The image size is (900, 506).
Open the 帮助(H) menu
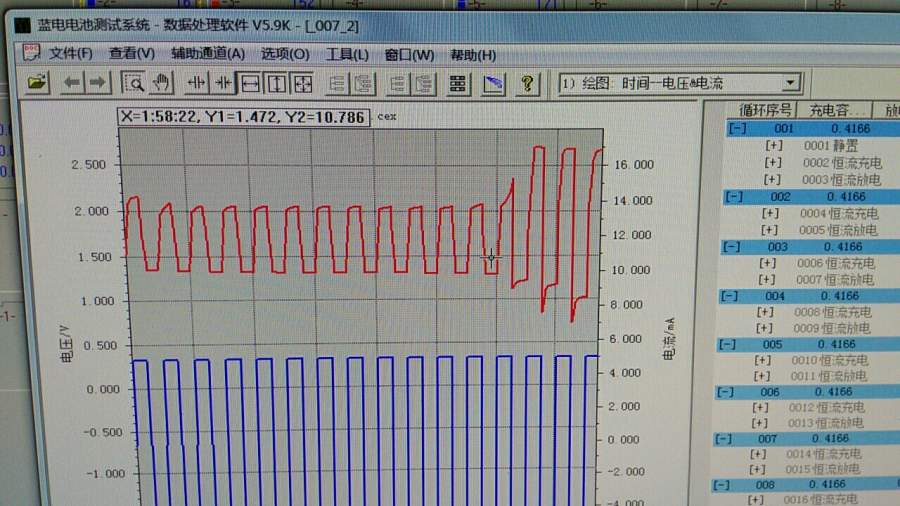473,56
